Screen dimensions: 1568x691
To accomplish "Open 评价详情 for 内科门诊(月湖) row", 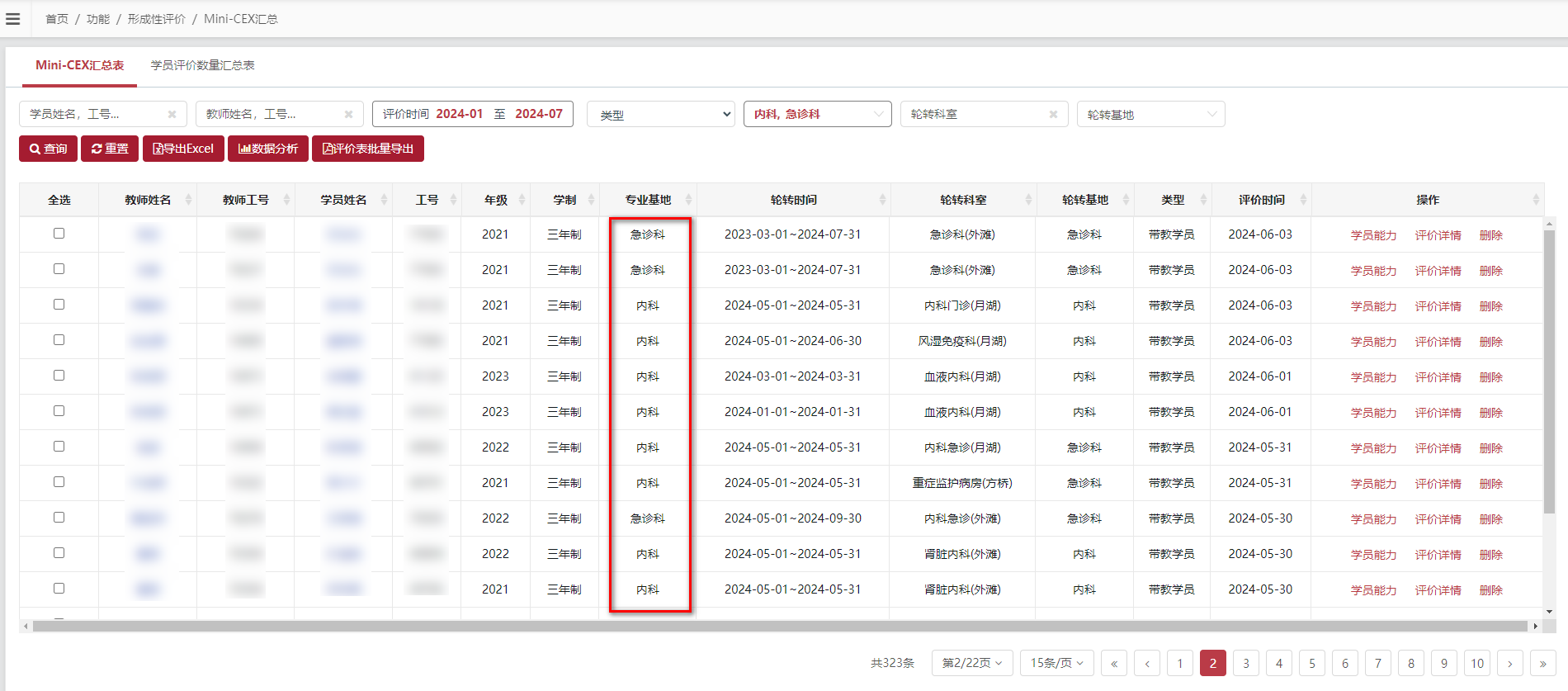I will [x=1438, y=306].
